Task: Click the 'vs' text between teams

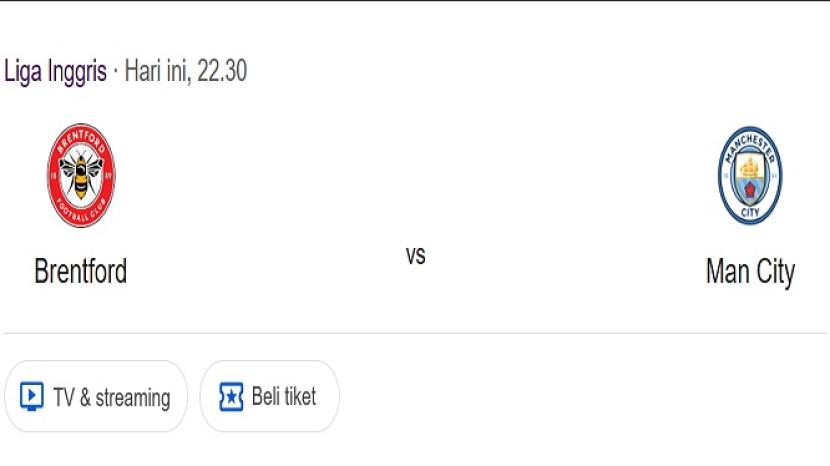Action: click(415, 255)
